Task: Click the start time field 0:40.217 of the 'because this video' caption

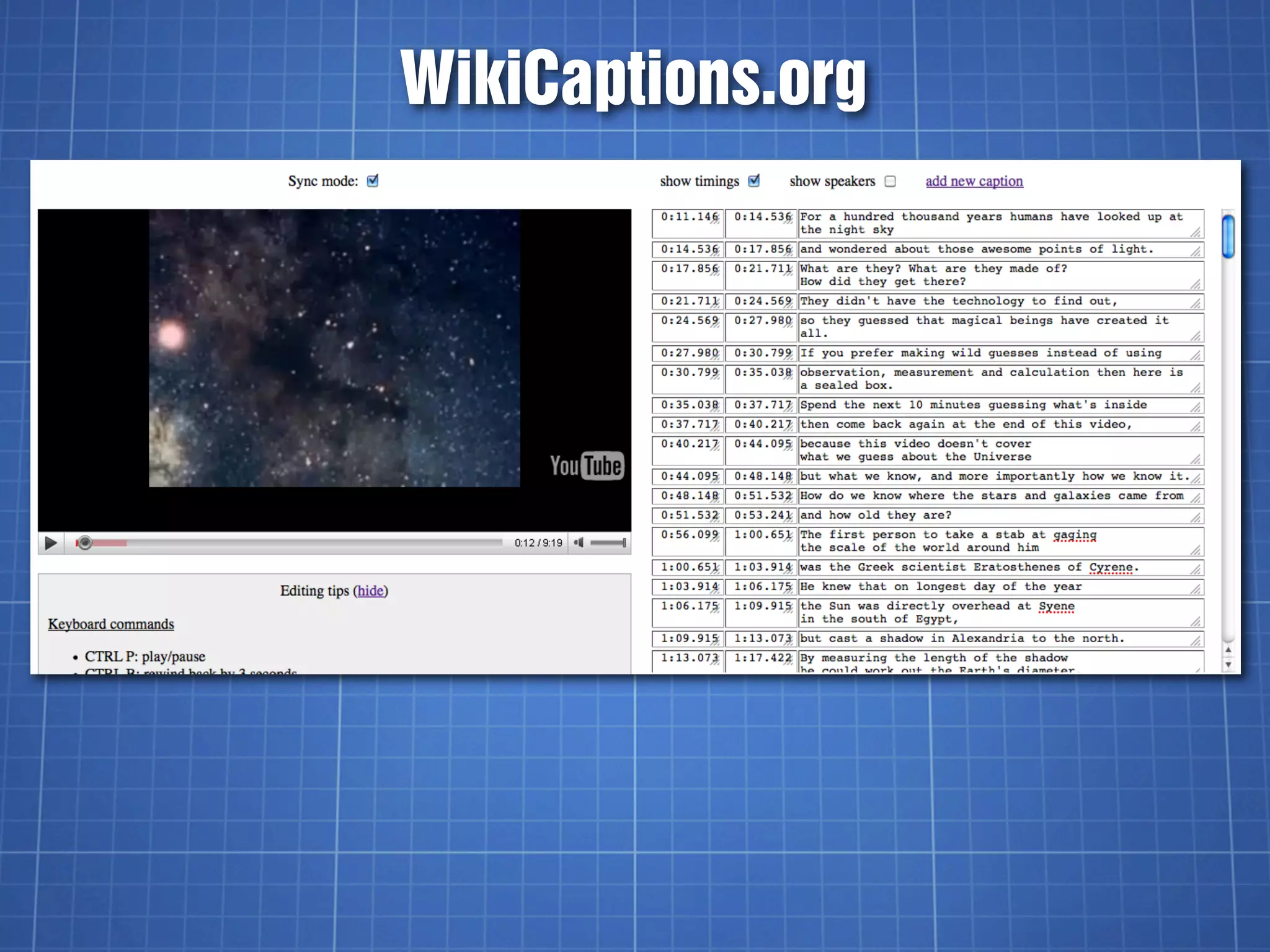Action: point(688,451)
